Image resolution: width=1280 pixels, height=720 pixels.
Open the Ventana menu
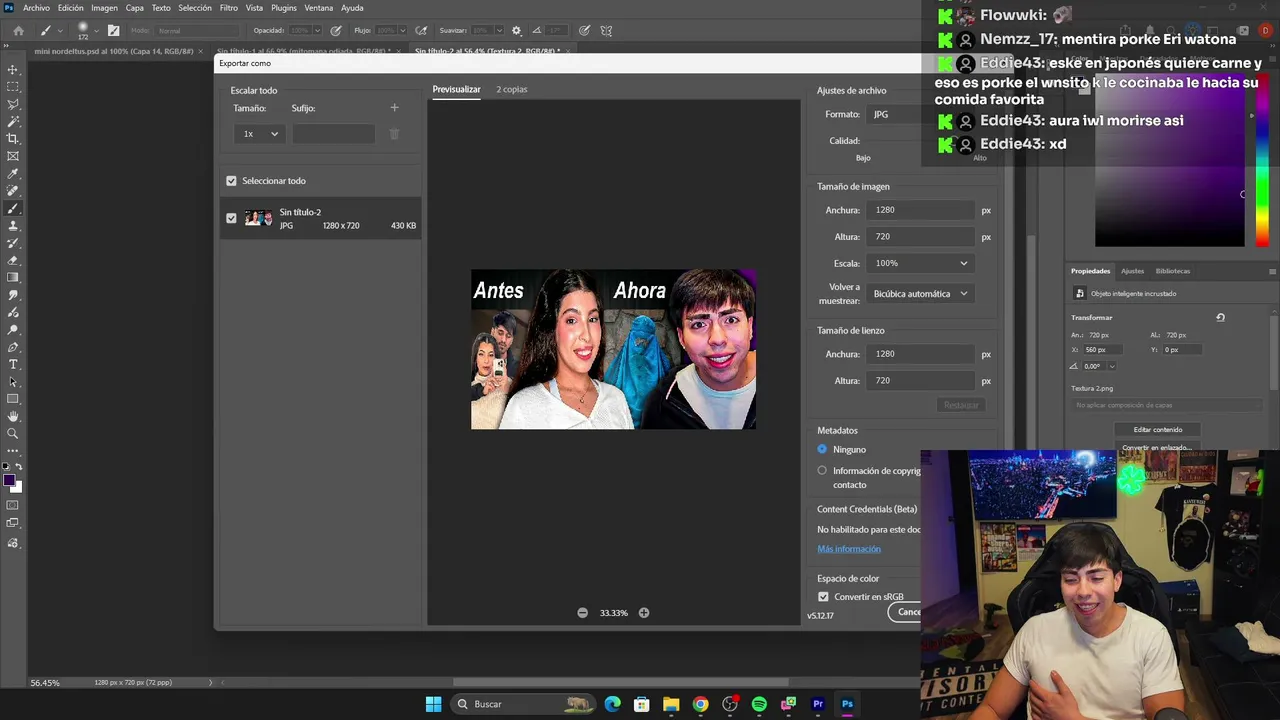tap(319, 8)
